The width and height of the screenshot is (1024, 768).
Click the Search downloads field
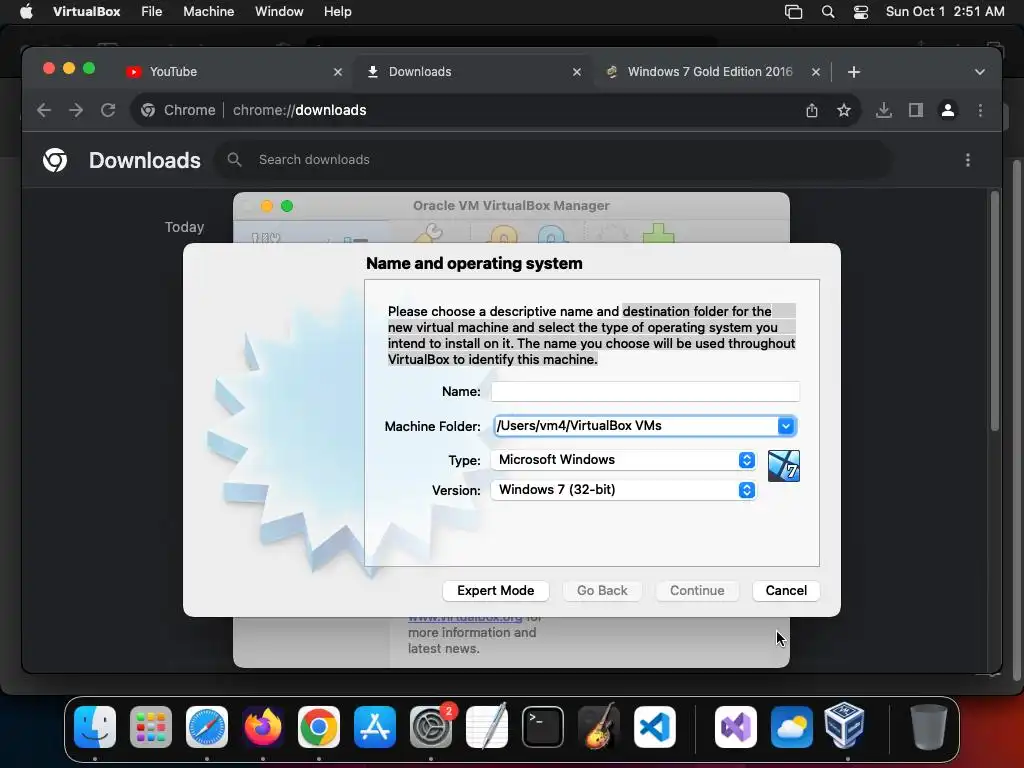tap(554, 159)
